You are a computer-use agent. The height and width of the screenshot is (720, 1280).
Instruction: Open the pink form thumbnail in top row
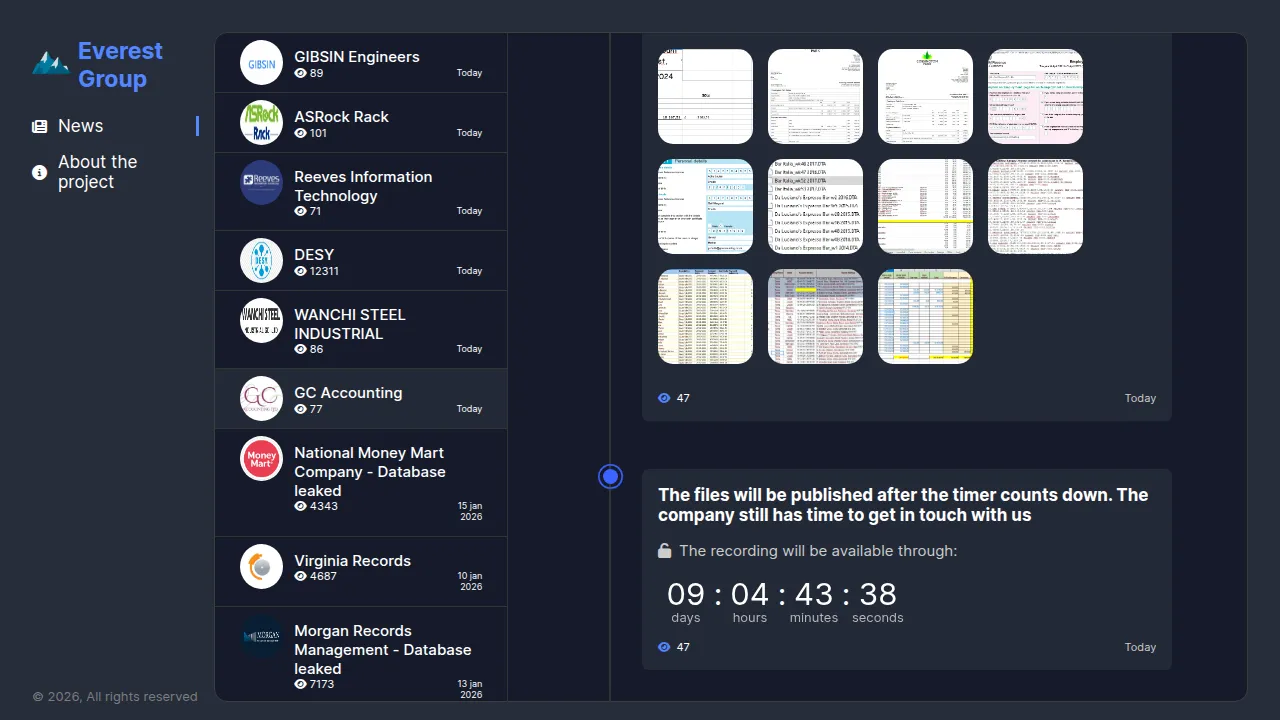pos(1035,96)
